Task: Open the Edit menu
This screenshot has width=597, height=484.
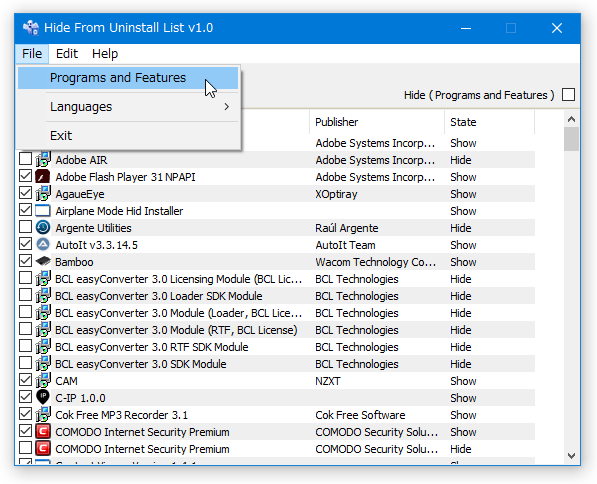Action: tap(67, 54)
